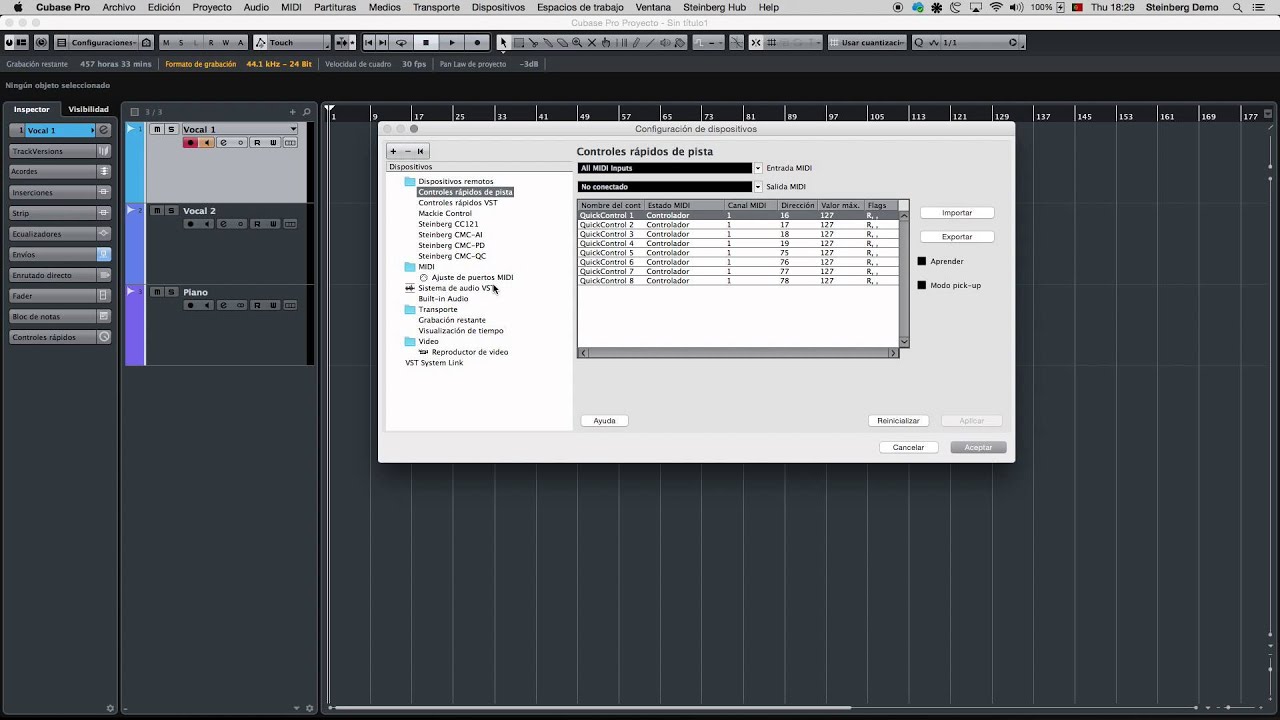Open the Espacios de trabajo menu
This screenshot has width=1280, height=720.
[x=580, y=7]
